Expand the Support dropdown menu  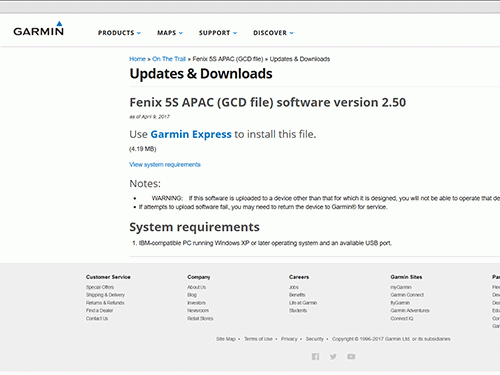[x=218, y=33]
